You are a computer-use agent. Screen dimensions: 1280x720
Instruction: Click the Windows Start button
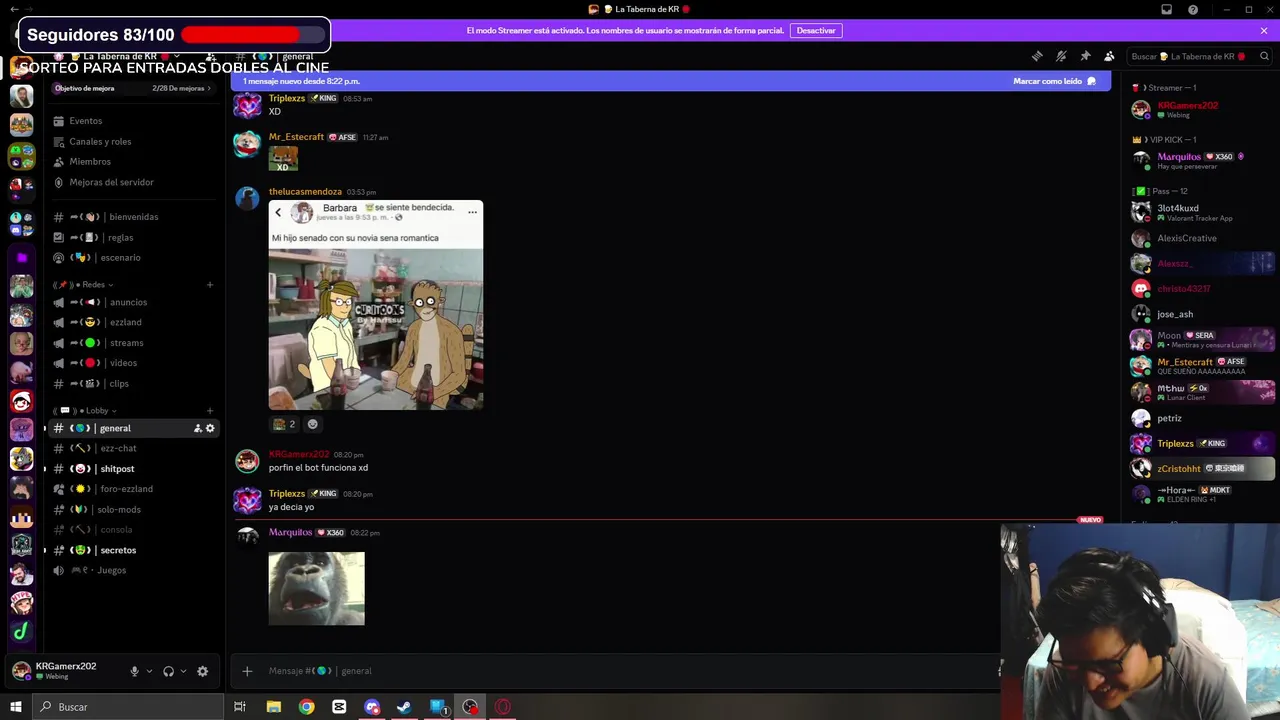click(x=16, y=707)
